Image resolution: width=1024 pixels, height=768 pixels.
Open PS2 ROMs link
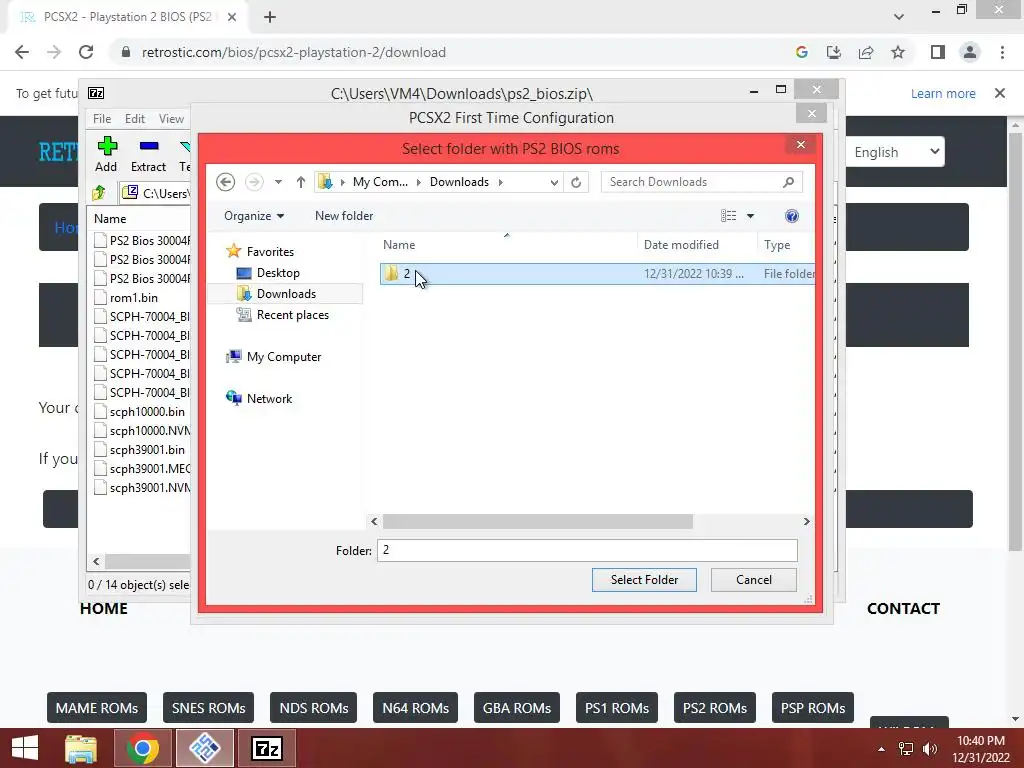[x=714, y=708]
